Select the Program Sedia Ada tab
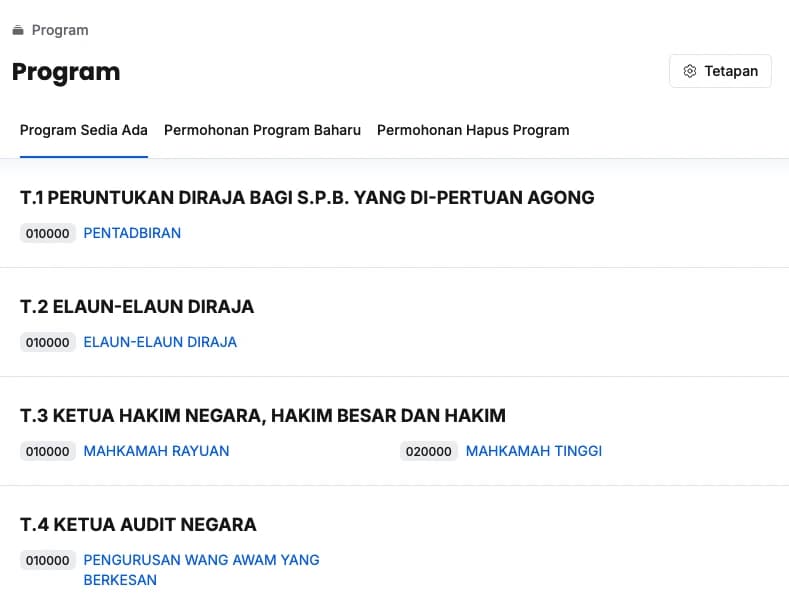This screenshot has height=605, width=789. tap(84, 130)
